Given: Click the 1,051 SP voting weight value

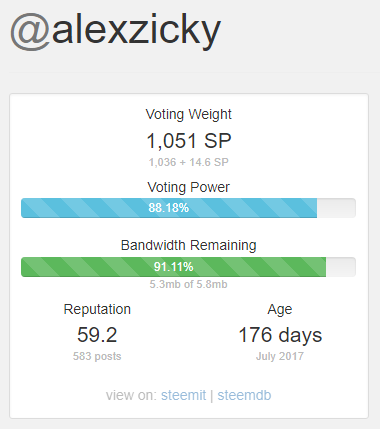Looking at the screenshot, I should tap(189, 141).
